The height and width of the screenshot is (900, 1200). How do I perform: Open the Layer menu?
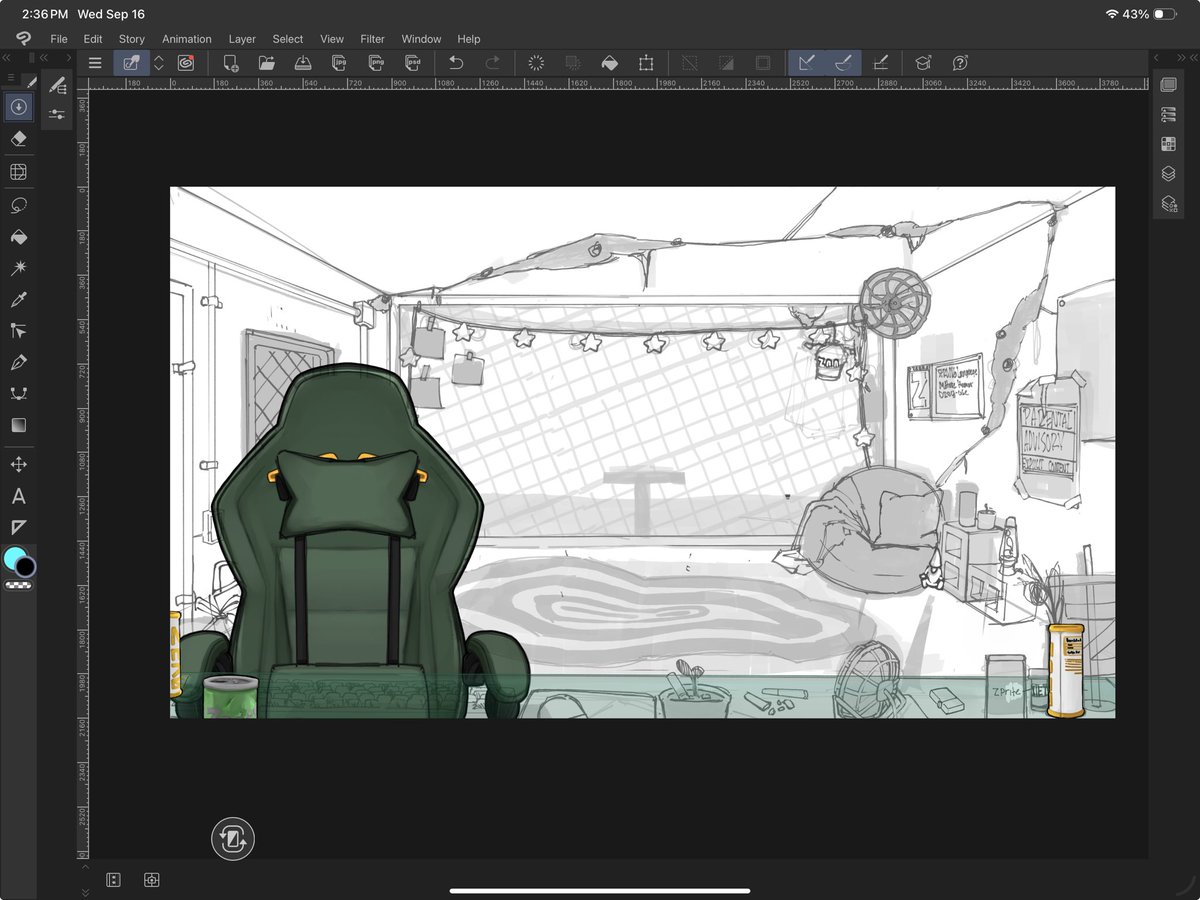coord(242,39)
